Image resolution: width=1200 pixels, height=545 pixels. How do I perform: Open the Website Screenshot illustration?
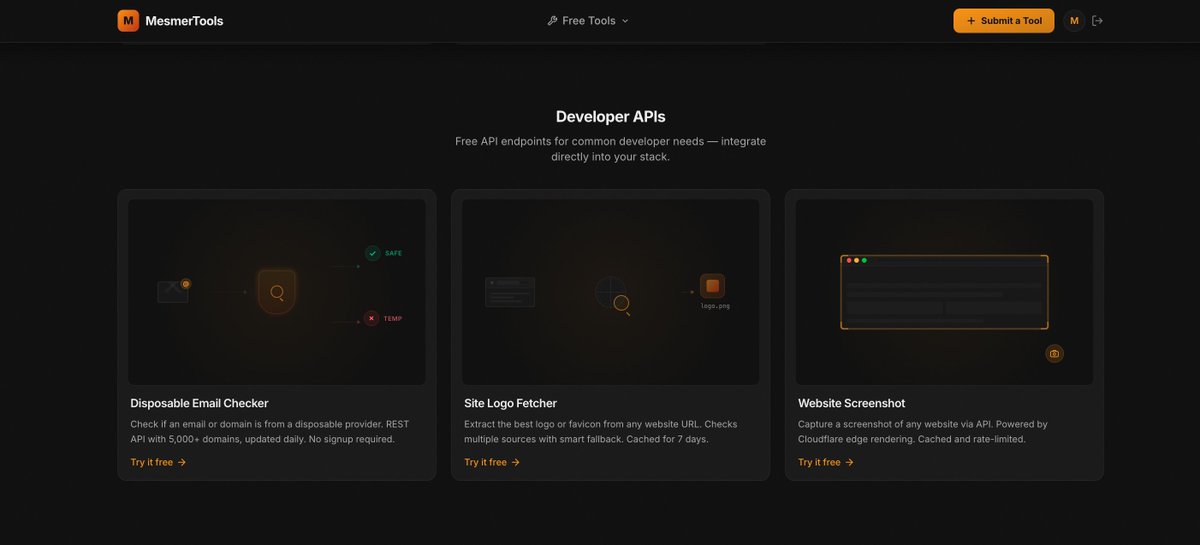click(x=944, y=291)
